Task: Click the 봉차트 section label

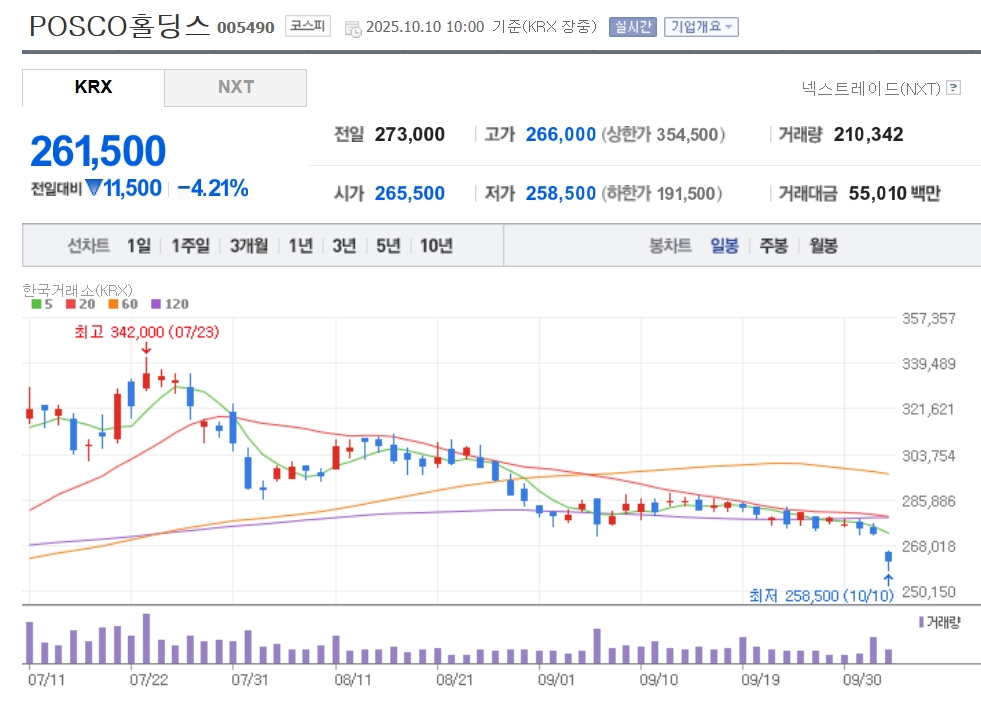Action: point(670,245)
